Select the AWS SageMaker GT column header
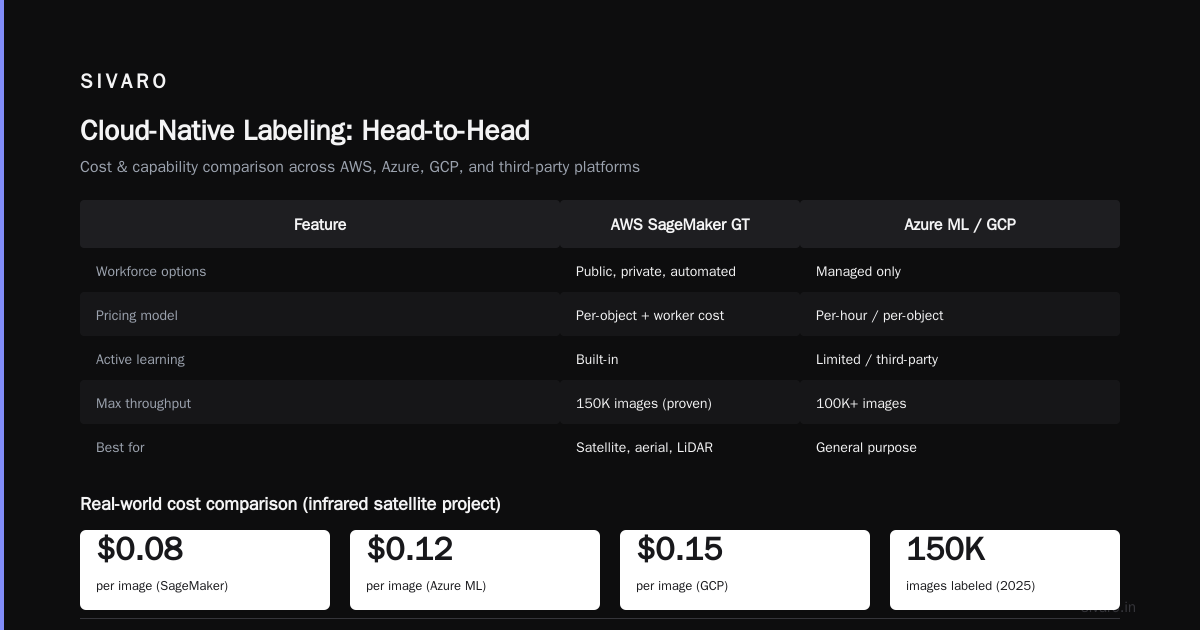Image resolution: width=1200 pixels, height=630 pixels. (680, 224)
